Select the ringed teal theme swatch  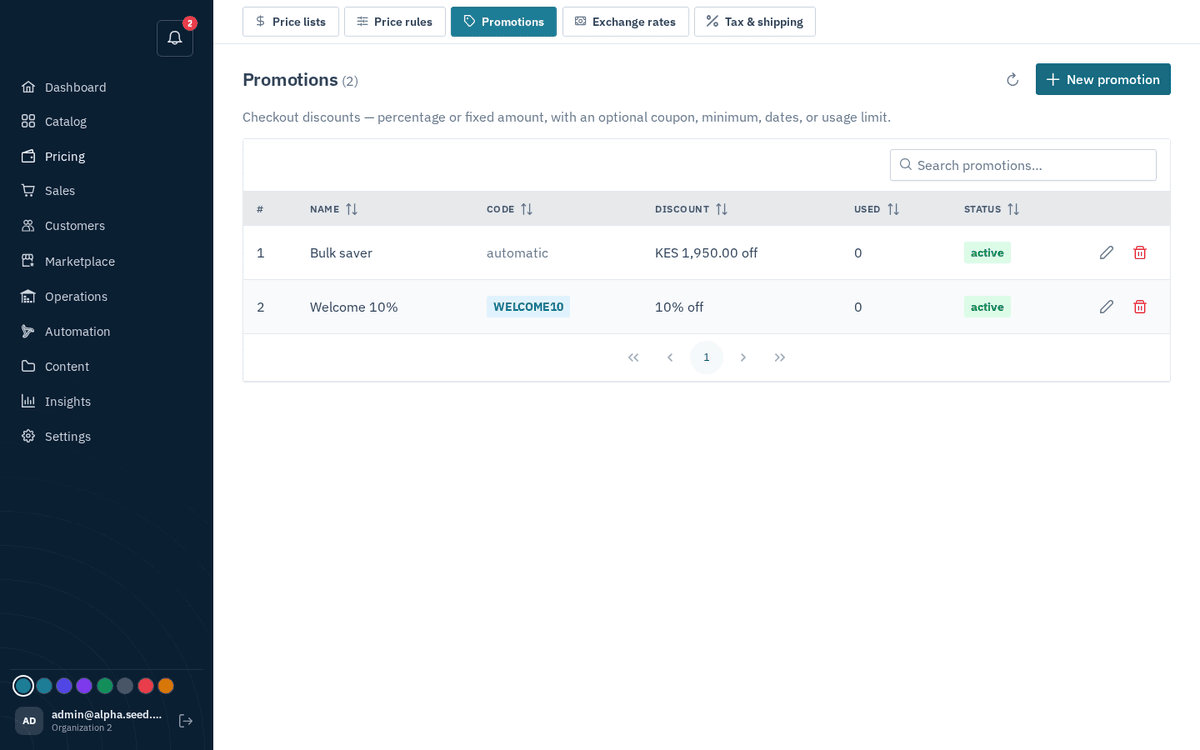(23, 686)
